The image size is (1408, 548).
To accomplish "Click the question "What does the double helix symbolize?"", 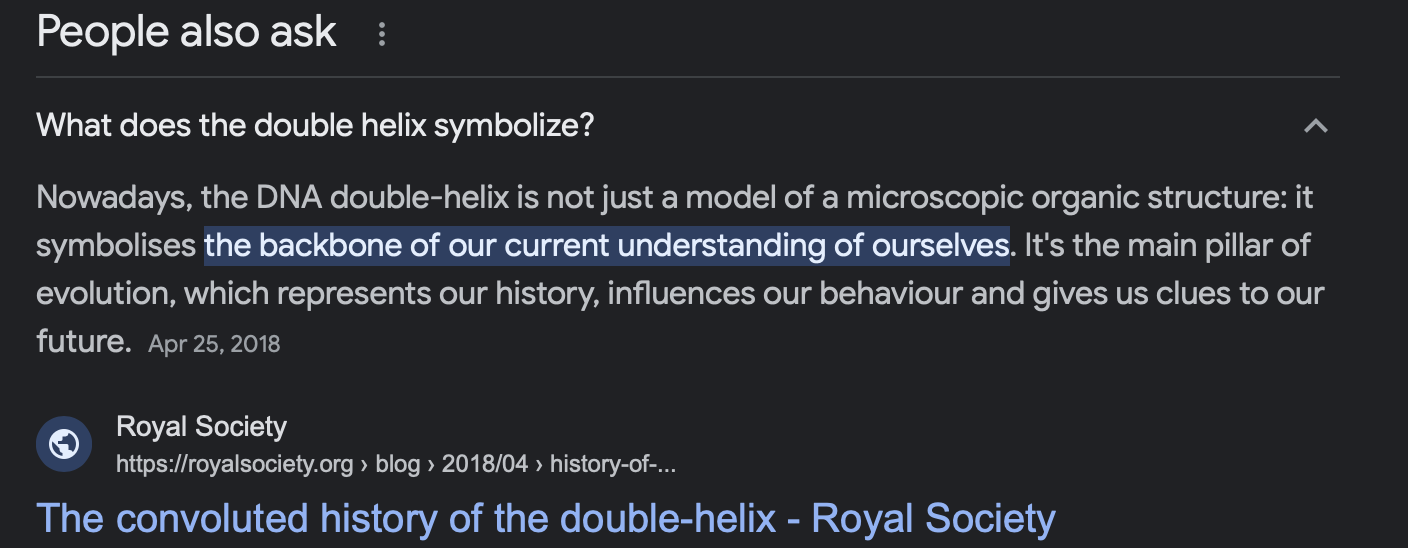I will 315,126.
